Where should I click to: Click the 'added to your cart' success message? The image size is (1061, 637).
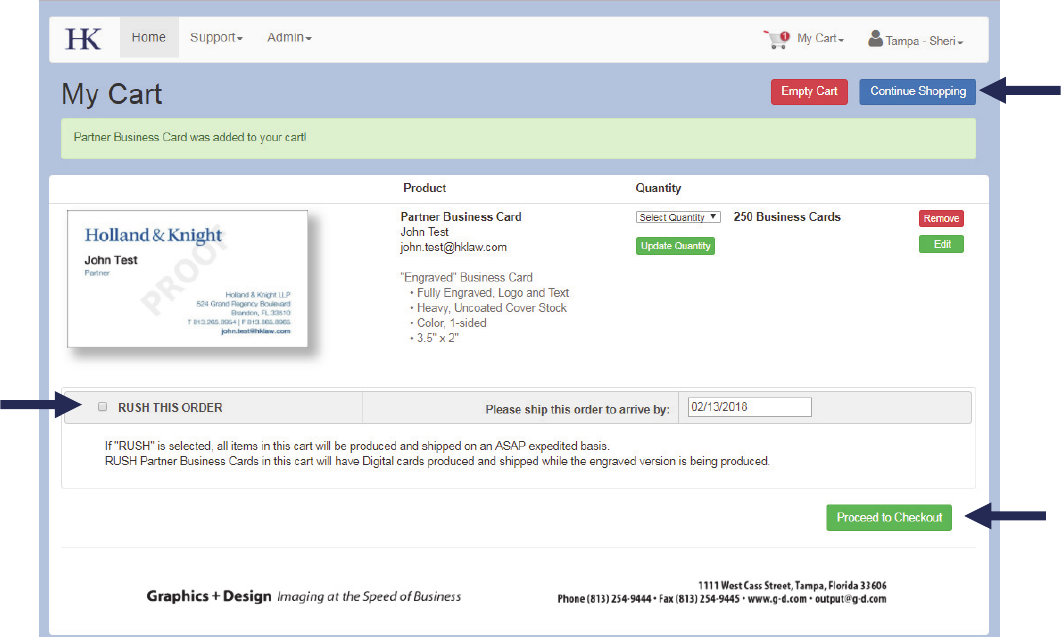[x=518, y=138]
